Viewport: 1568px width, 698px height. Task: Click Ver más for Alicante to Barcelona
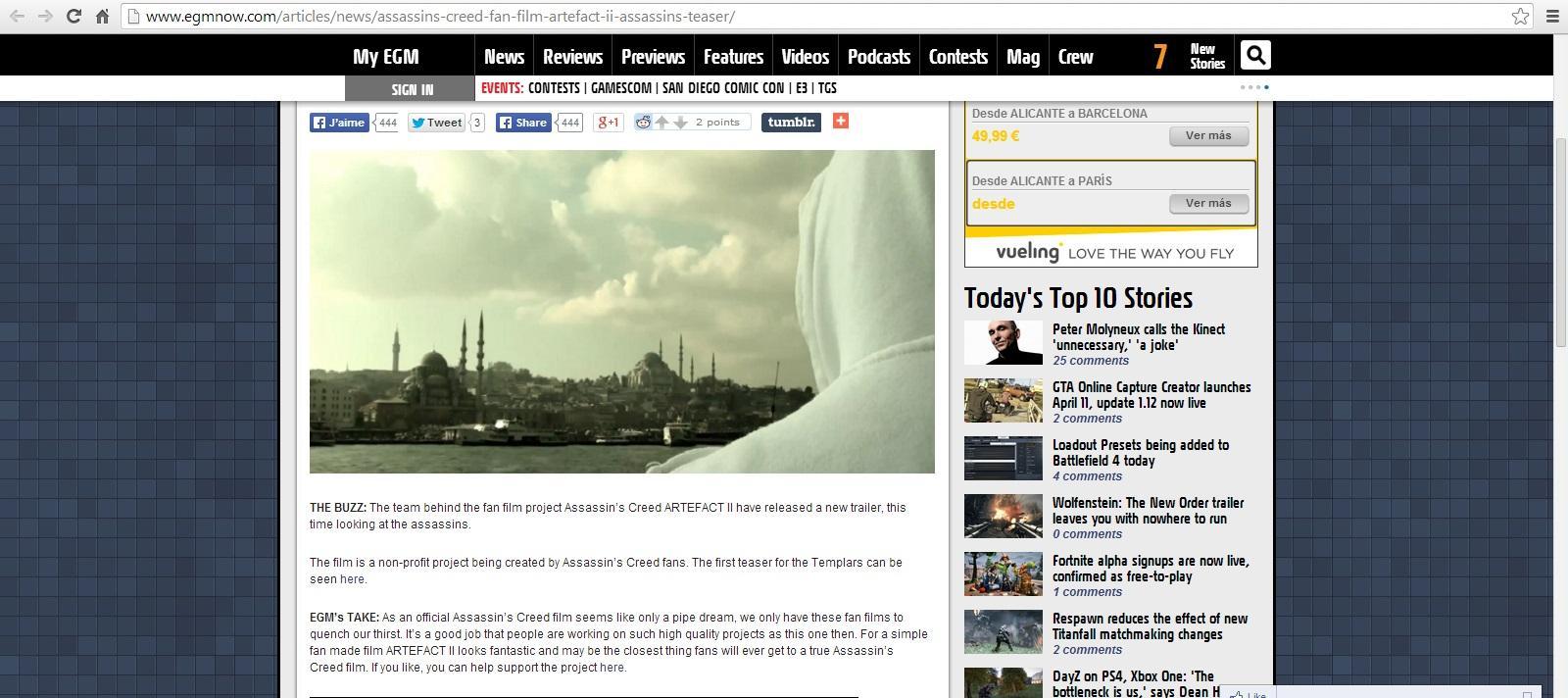1207,136
